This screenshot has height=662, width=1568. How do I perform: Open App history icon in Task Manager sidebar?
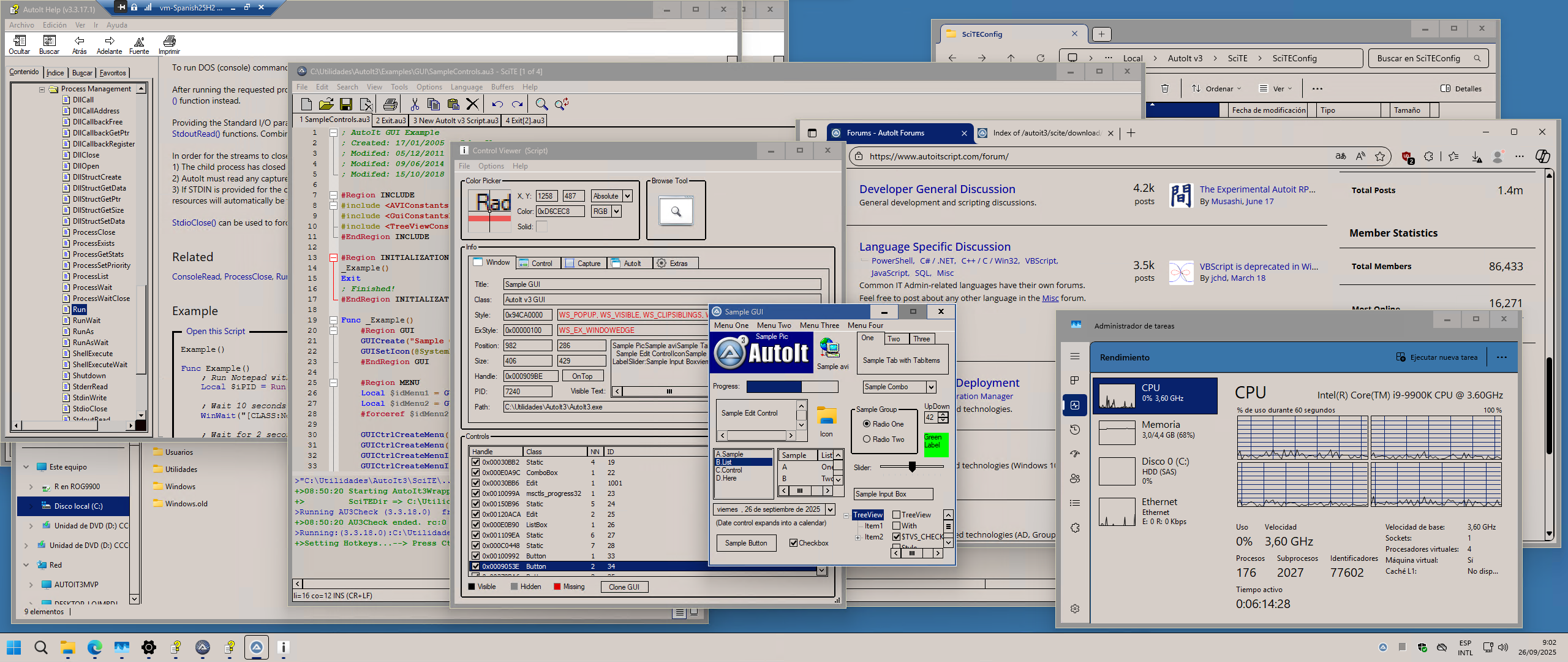point(1075,430)
